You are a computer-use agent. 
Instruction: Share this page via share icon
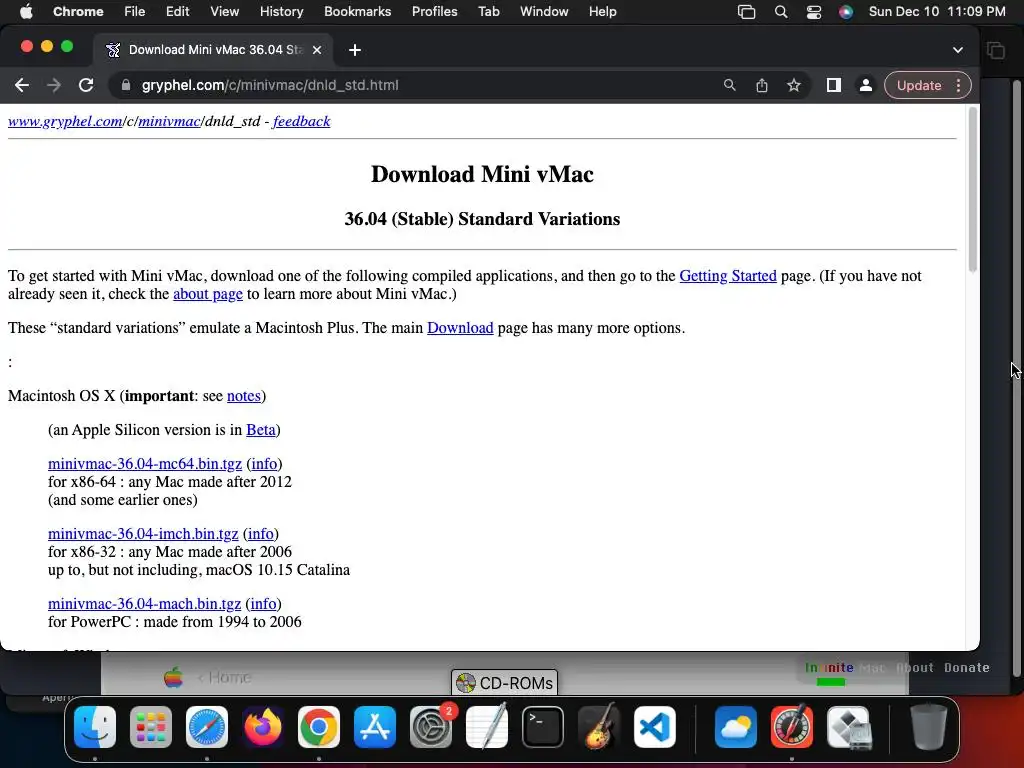pos(761,86)
